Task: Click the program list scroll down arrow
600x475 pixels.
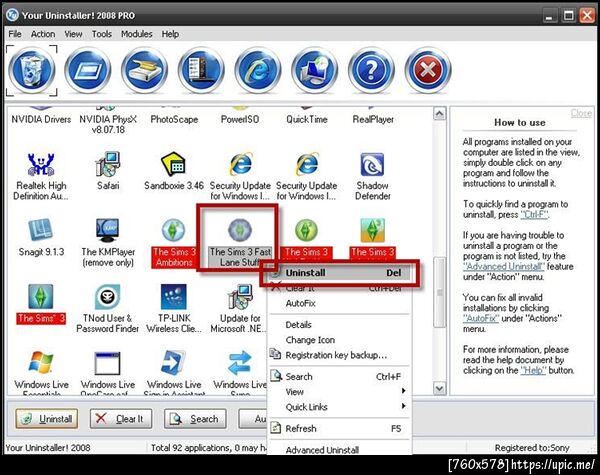Action: pos(439,389)
